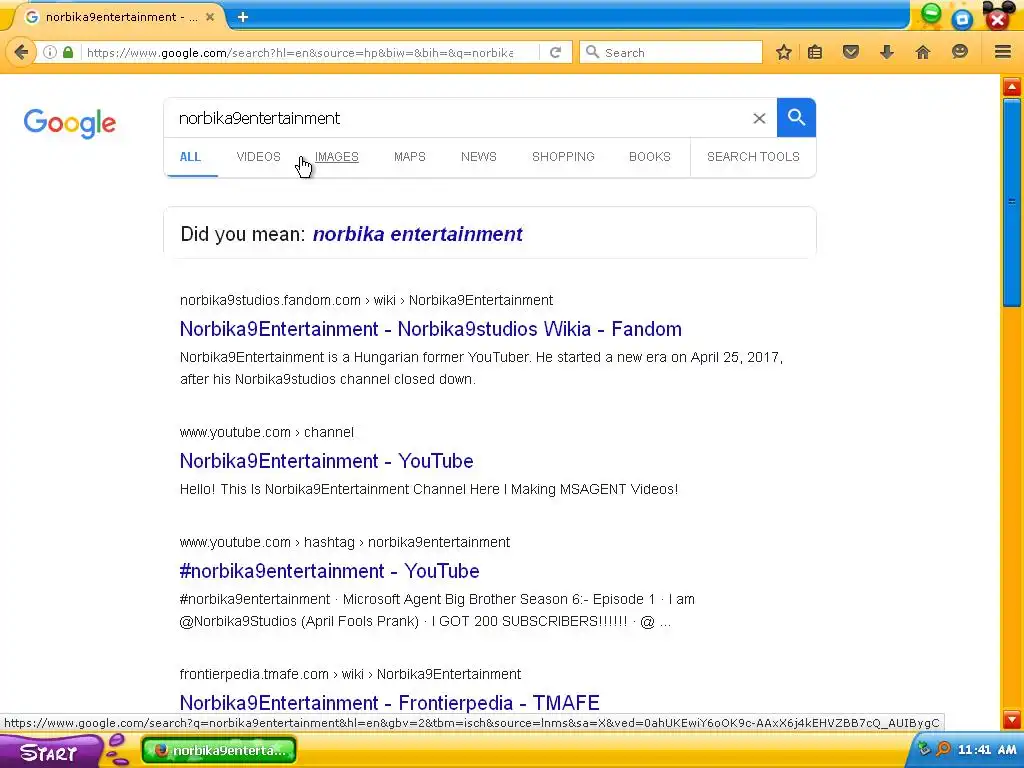Bookmark this page with star icon
The width and height of the screenshot is (1024, 768).
coord(784,52)
